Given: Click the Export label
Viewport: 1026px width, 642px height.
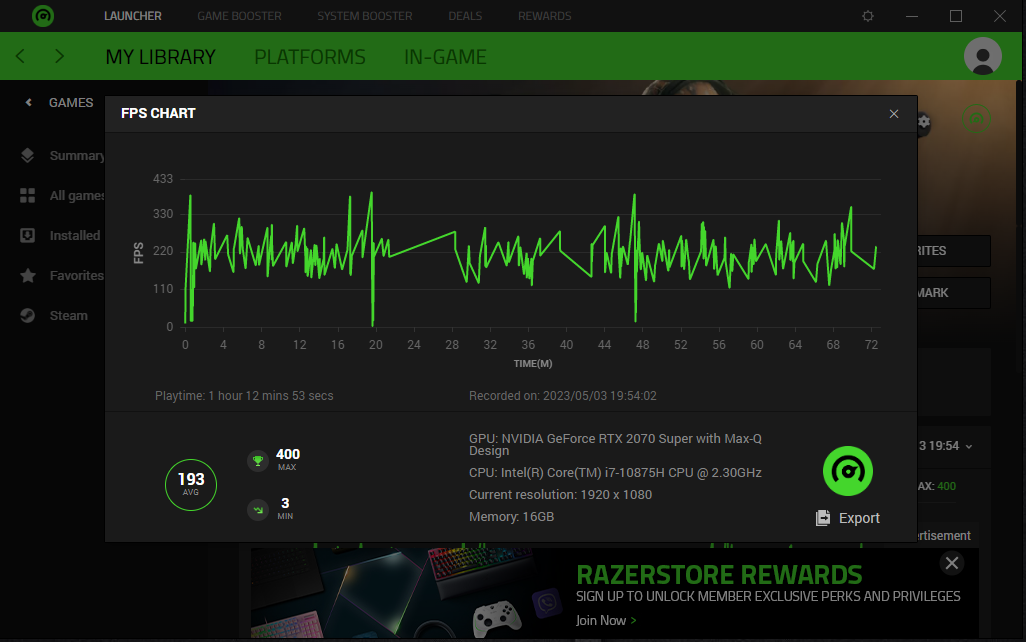Looking at the screenshot, I should click(x=859, y=518).
